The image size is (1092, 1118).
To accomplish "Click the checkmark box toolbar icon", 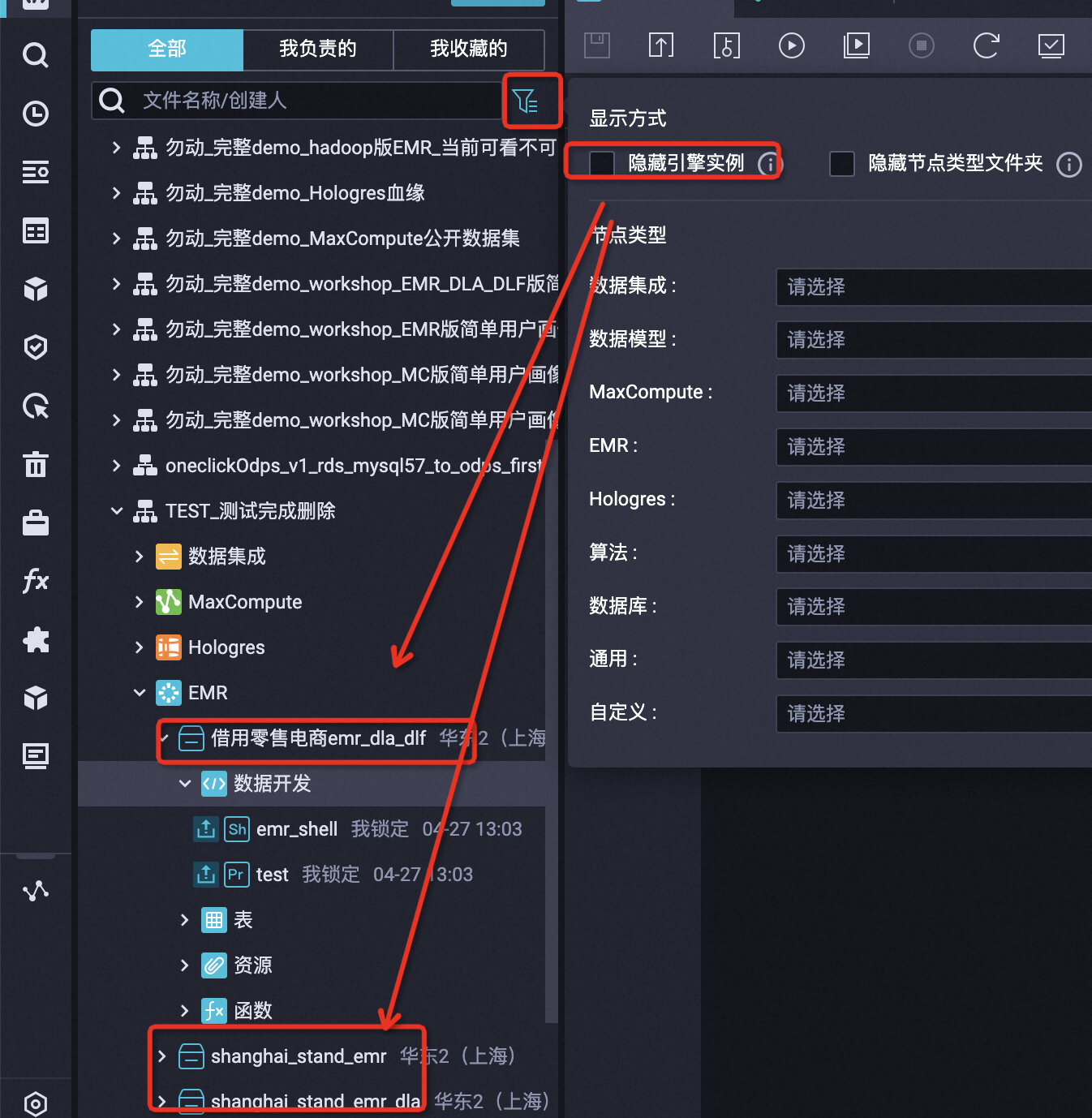I will tap(1051, 45).
